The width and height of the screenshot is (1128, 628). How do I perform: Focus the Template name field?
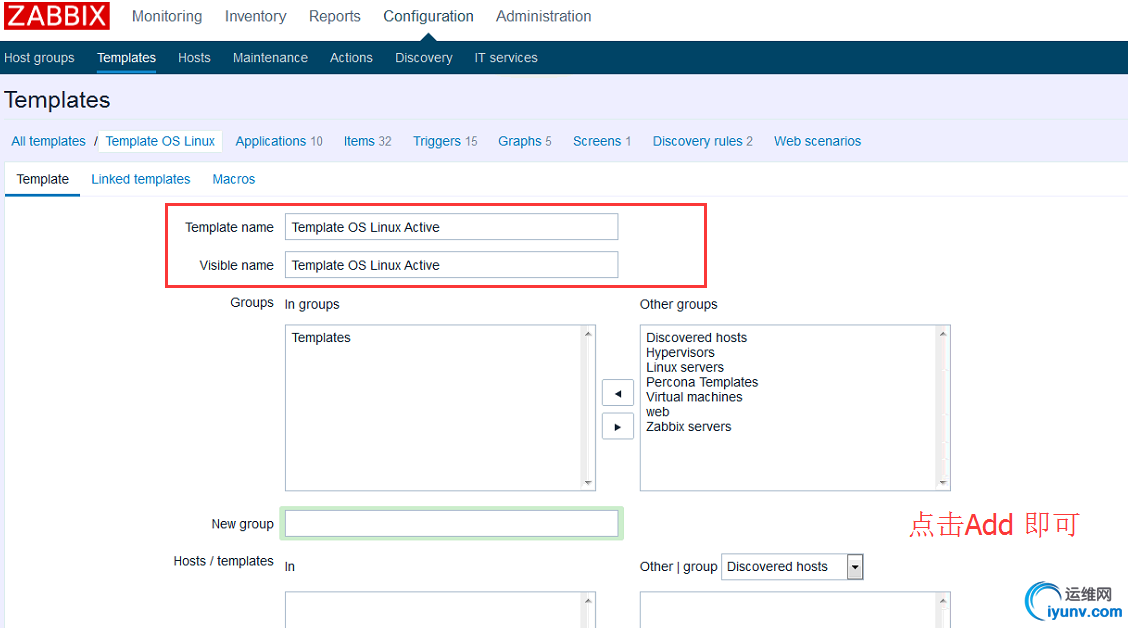pos(451,227)
